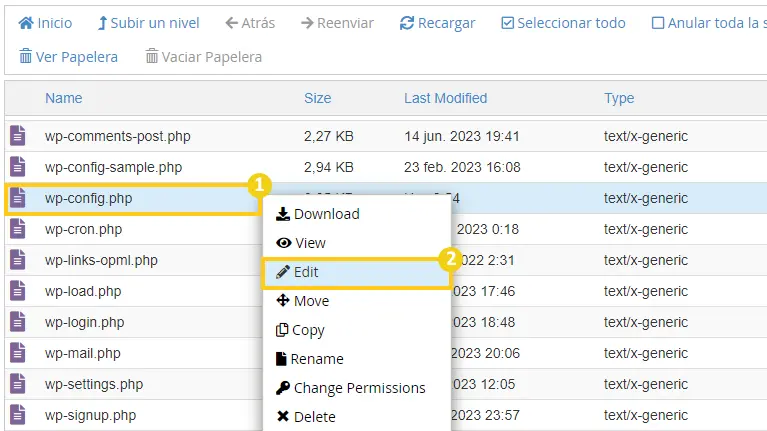Select file wp-signup.php
767x431 pixels.
90,415
